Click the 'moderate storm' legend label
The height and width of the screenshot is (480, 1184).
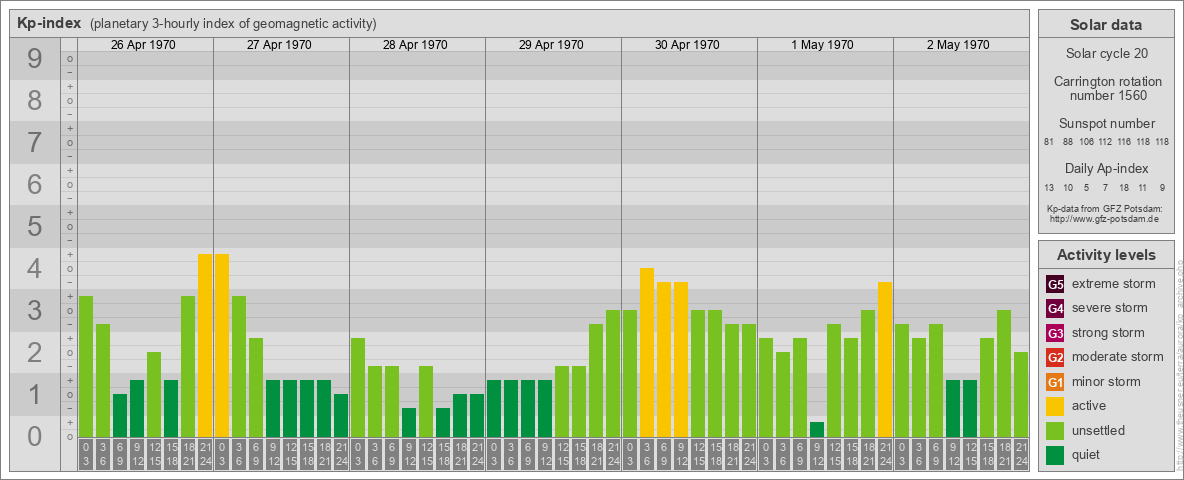click(x=1118, y=357)
